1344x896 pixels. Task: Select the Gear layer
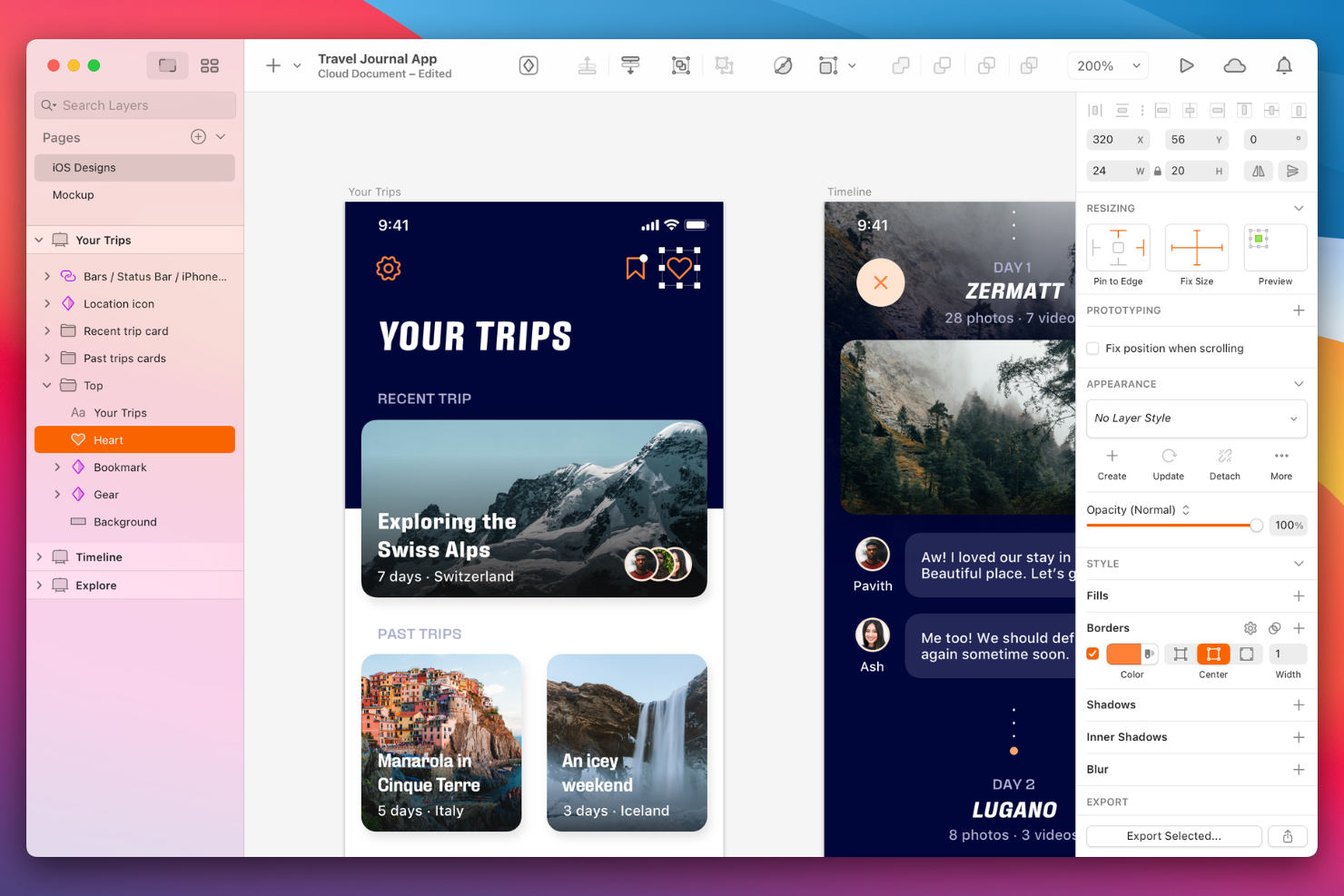pos(106,494)
